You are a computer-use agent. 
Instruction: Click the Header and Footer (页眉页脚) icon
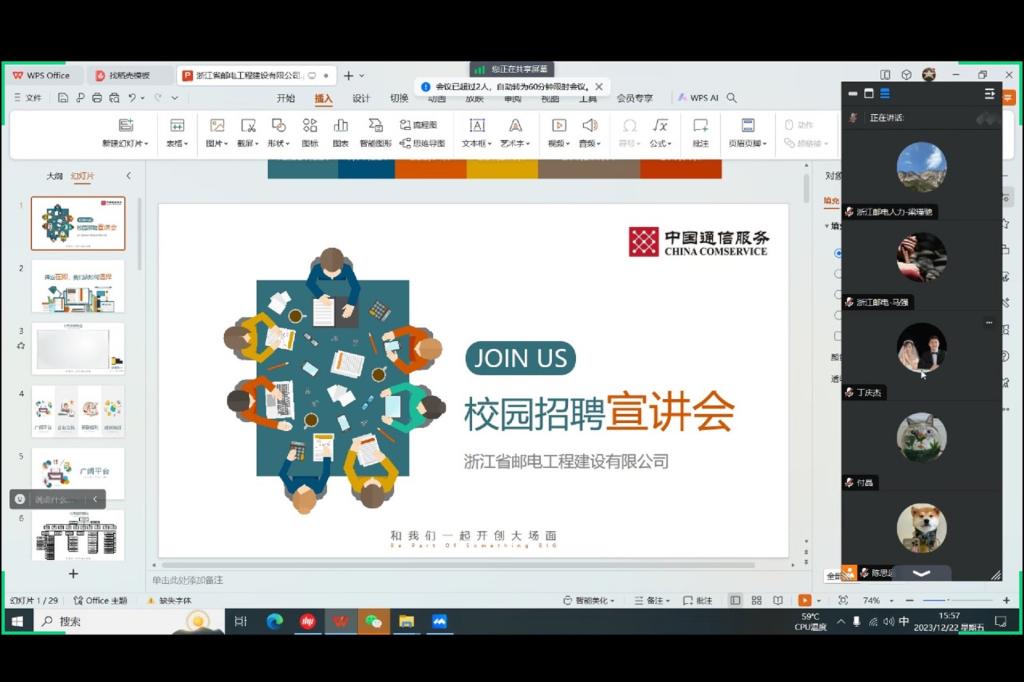[x=747, y=126]
